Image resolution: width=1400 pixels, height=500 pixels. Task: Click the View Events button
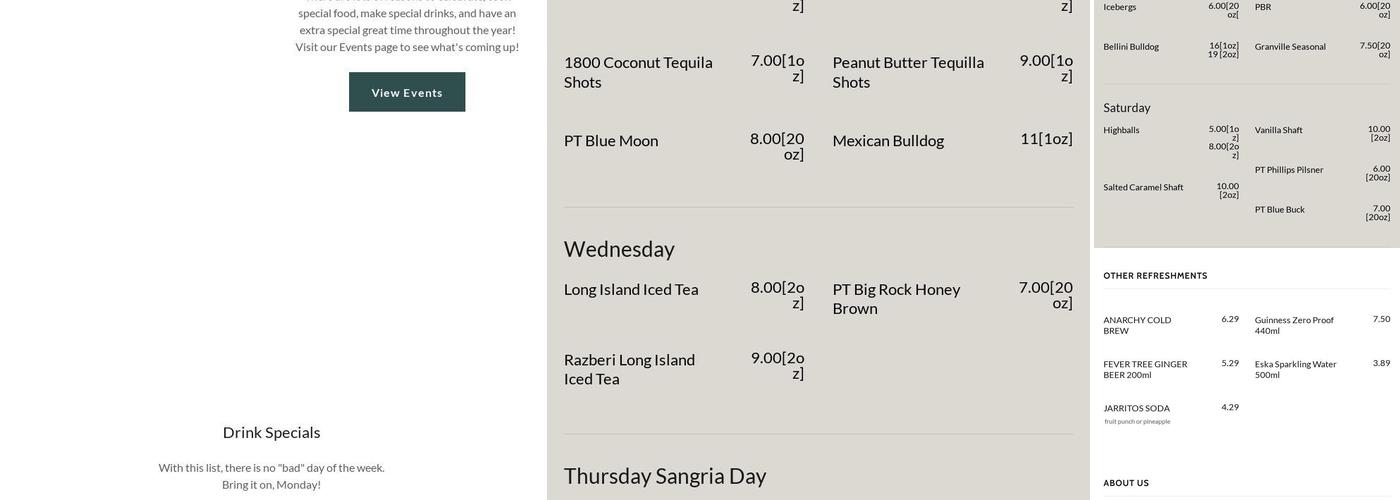pos(407,92)
